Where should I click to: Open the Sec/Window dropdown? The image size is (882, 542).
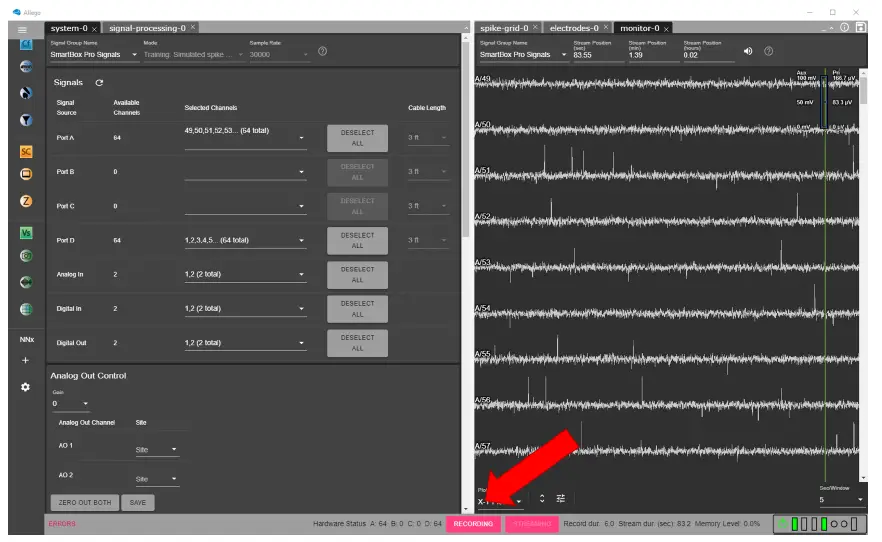841,499
